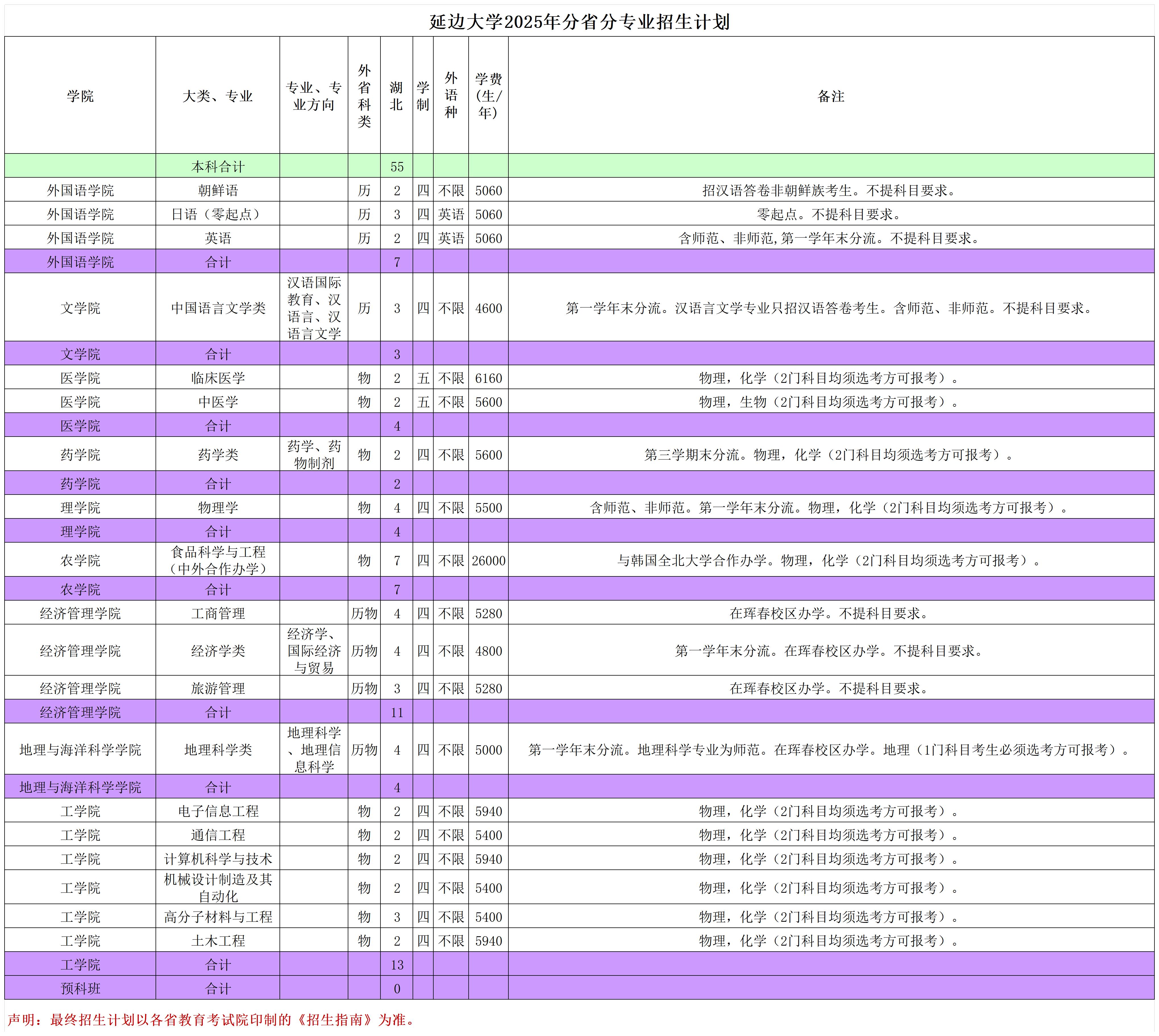Select the 临床医学 major cell
The width and height of the screenshot is (1159, 1036).
[x=218, y=378]
